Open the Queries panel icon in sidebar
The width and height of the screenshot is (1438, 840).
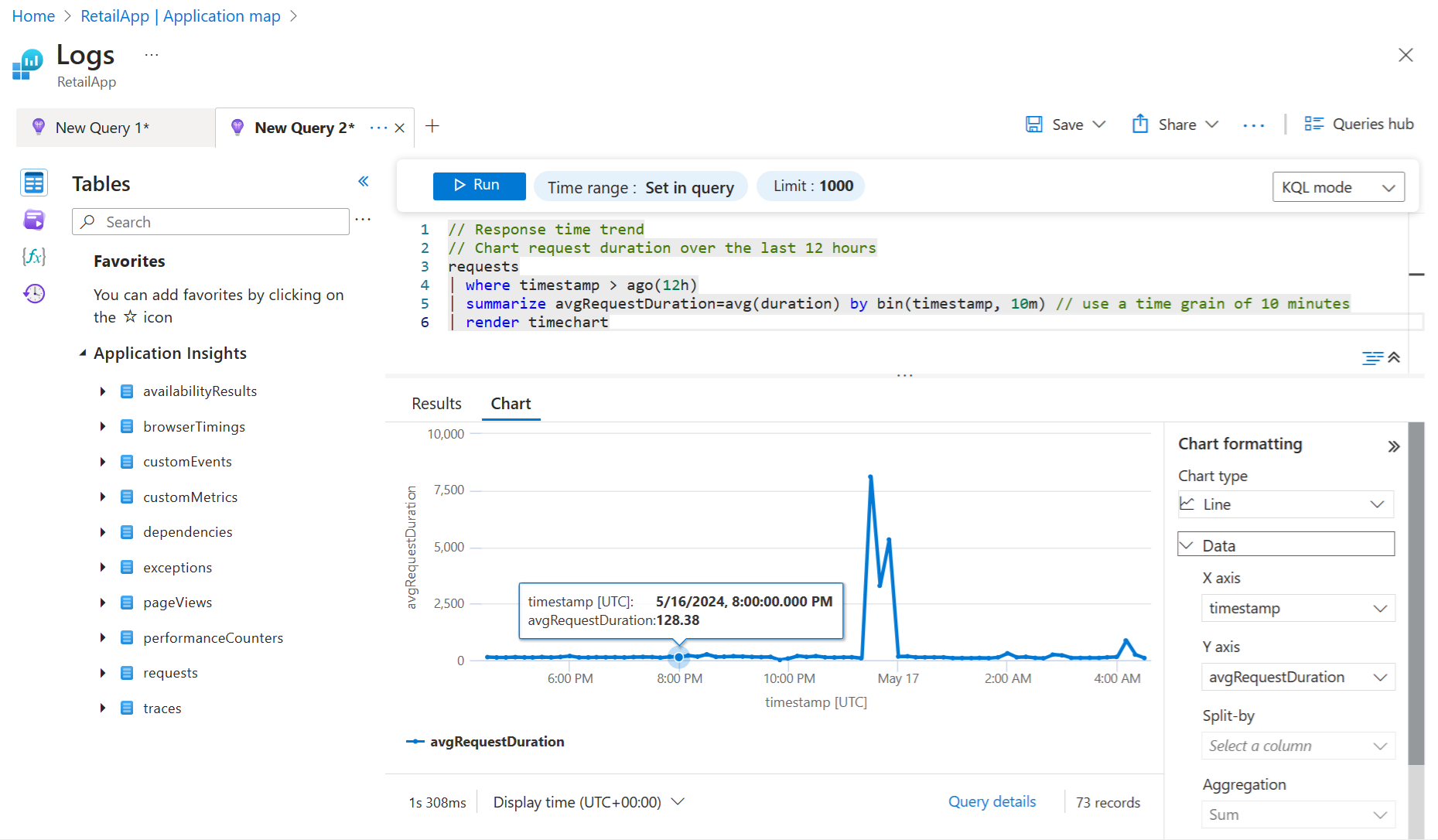pyautogui.click(x=34, y=220)
